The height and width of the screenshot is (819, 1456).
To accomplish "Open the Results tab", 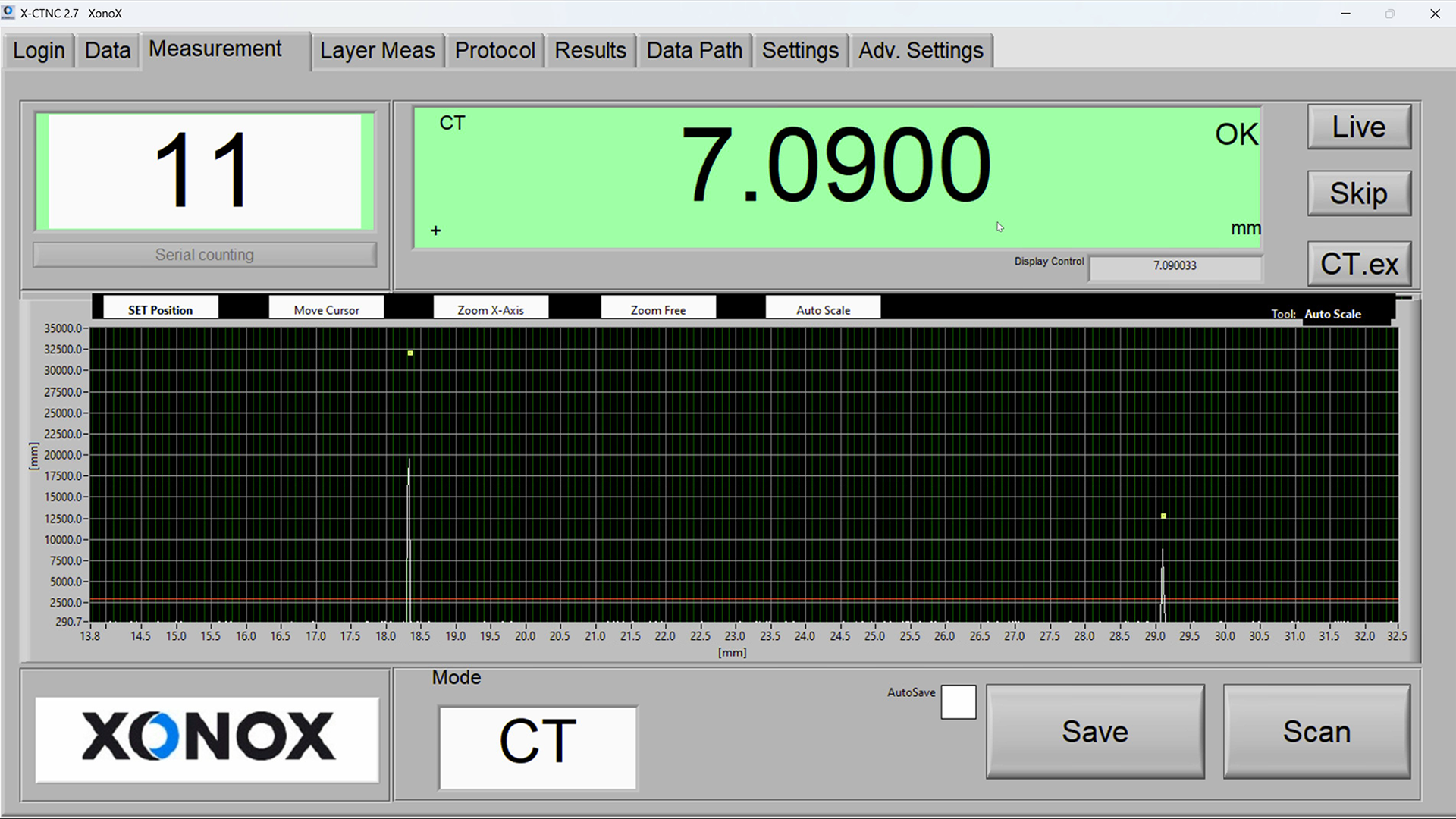I will point(590,51).
